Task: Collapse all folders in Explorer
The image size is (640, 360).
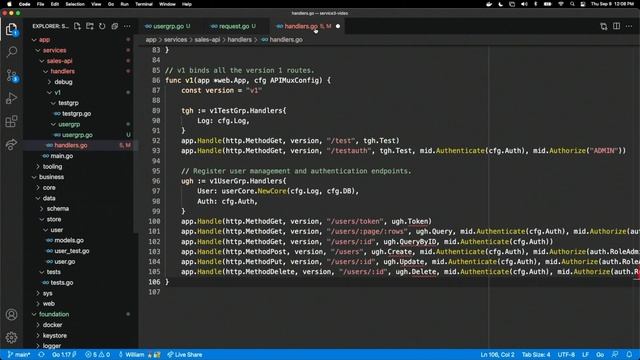Action: (x=115, y=26)
